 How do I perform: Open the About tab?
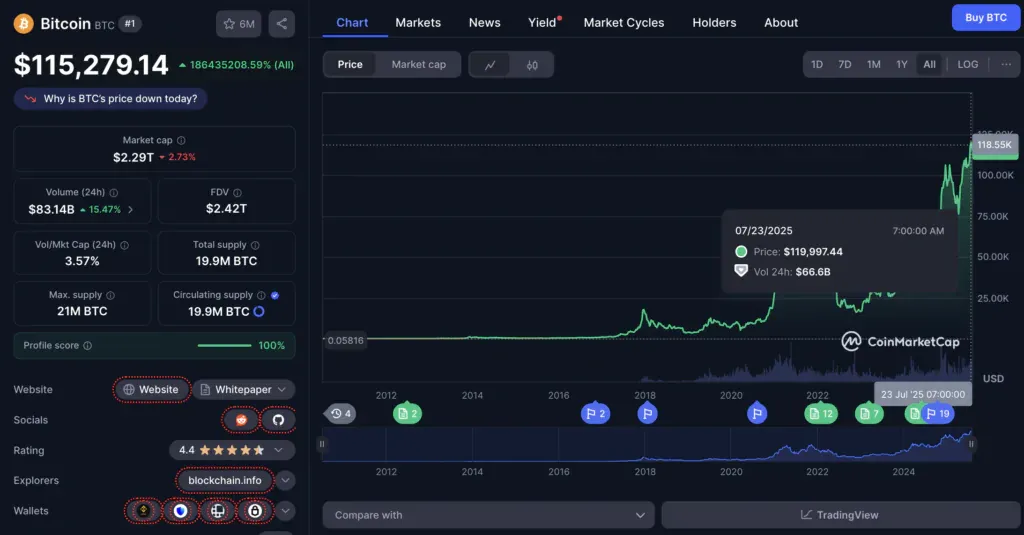click(x=781, y=22)
